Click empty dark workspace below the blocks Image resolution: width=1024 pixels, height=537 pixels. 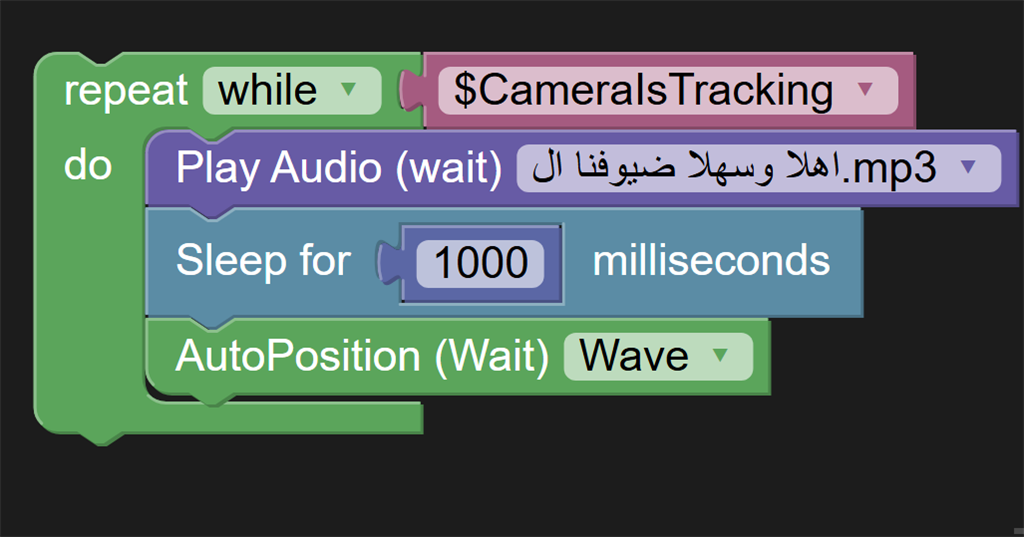[x=600, y=480]
